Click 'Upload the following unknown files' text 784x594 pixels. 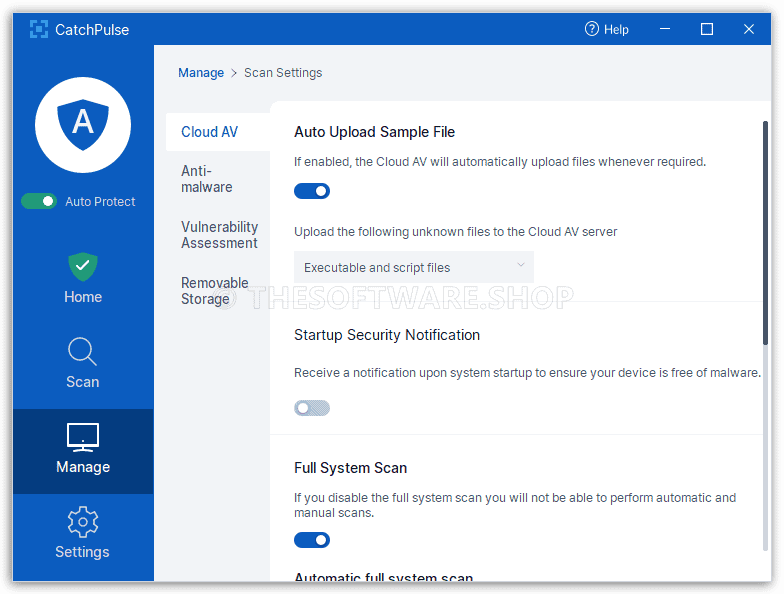click(x=456, y=232)
